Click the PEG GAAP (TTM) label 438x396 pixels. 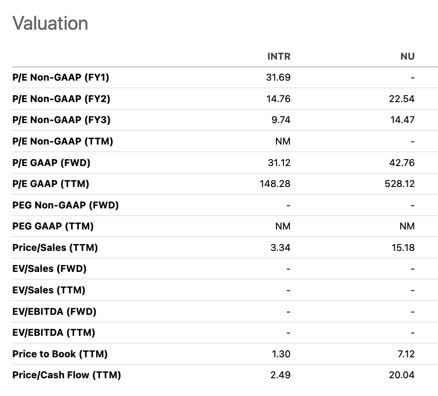click(53, 226)
